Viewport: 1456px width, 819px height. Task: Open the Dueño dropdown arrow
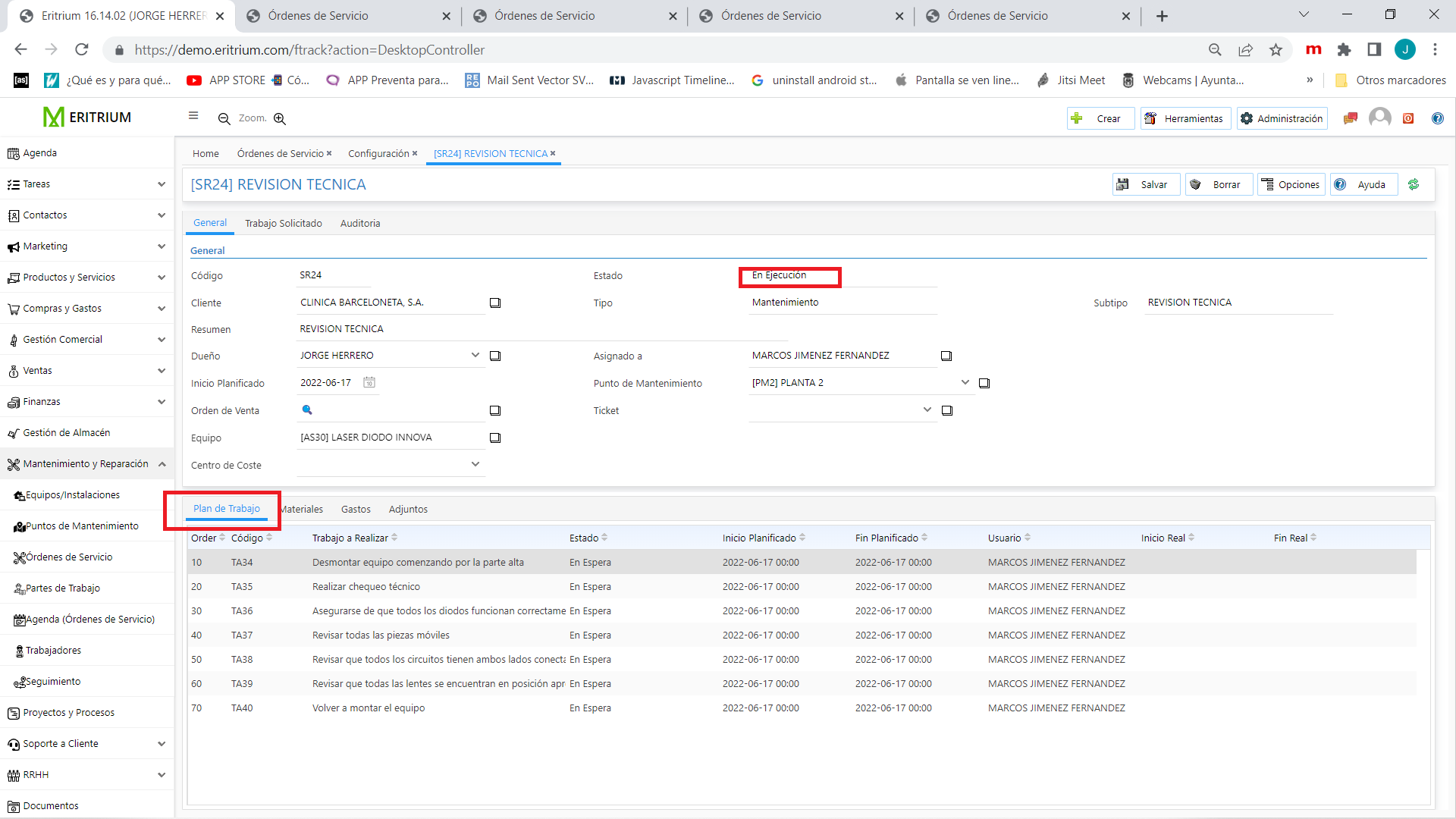point(475,355)
